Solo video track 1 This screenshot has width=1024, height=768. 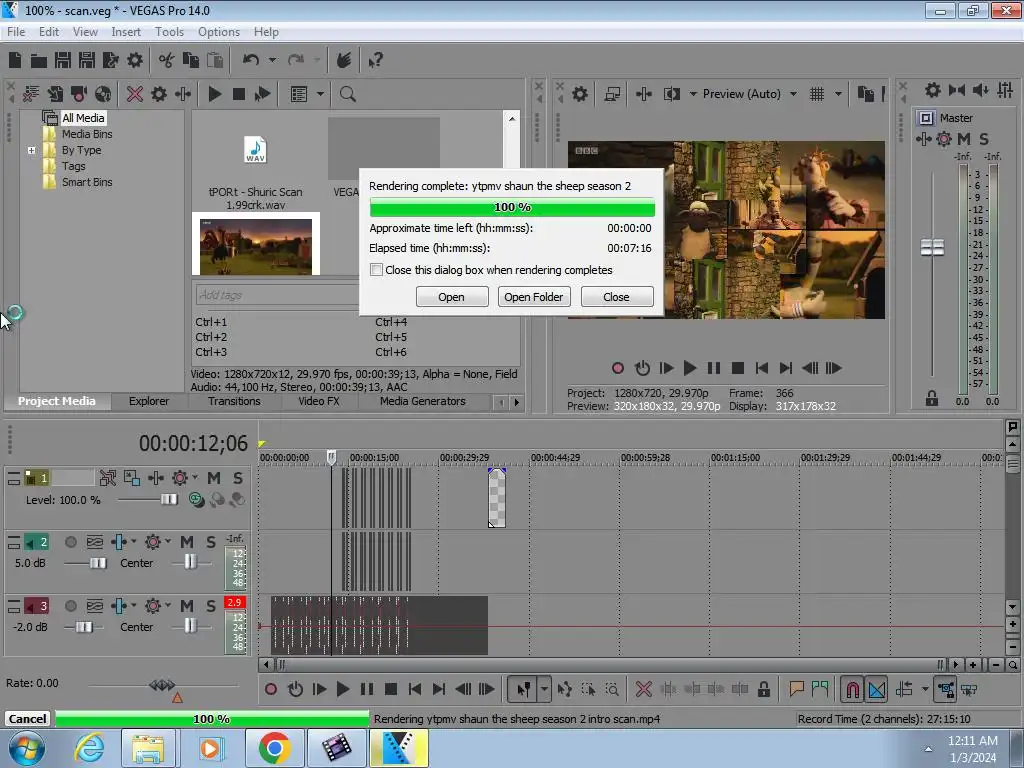(x=238, y=478)
